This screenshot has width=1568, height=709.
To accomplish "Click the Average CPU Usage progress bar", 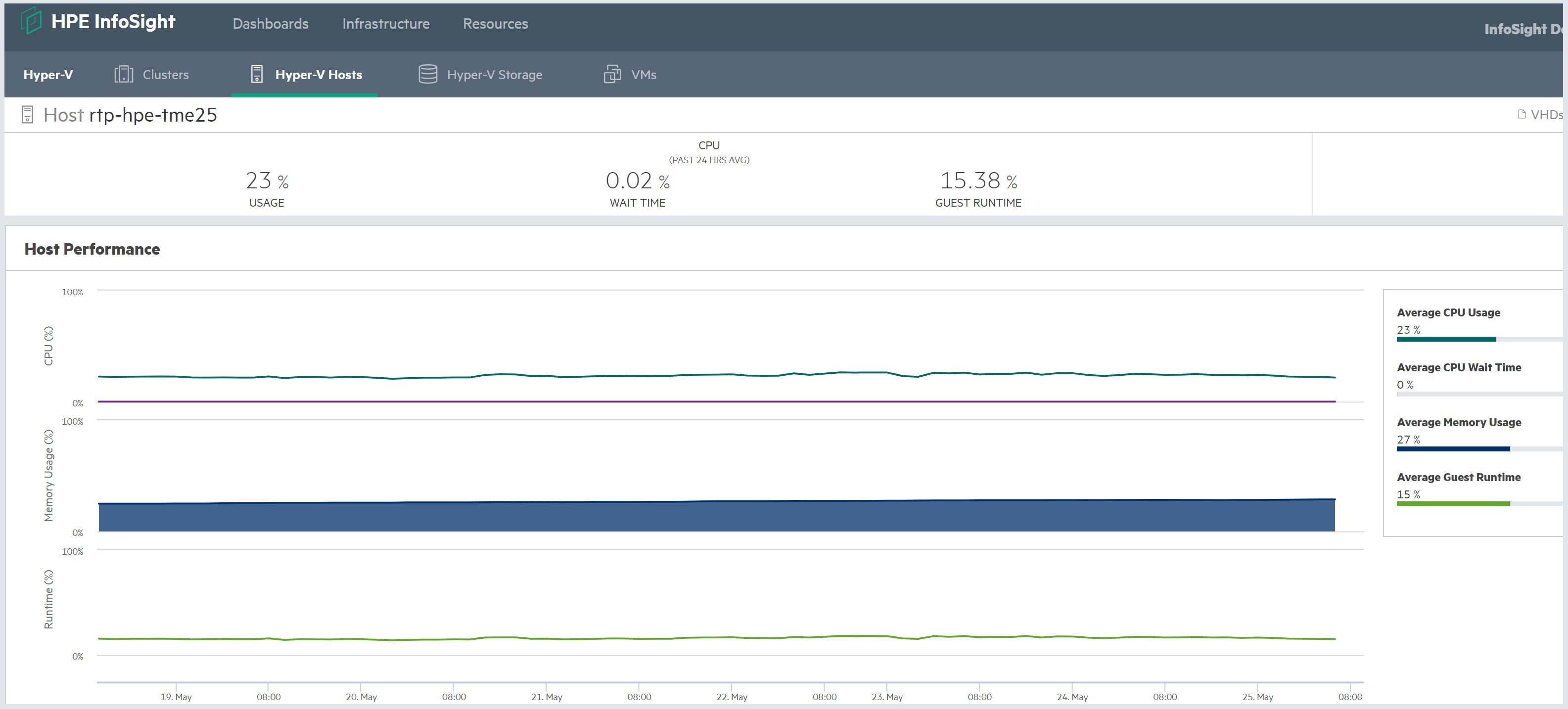I will point(1479,339).
